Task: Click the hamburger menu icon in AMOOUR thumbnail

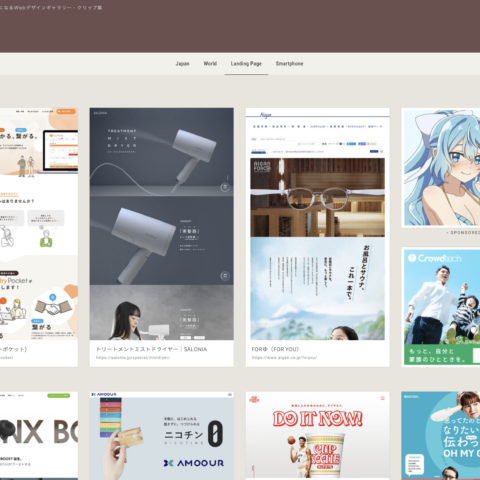Action: [230, 394]
